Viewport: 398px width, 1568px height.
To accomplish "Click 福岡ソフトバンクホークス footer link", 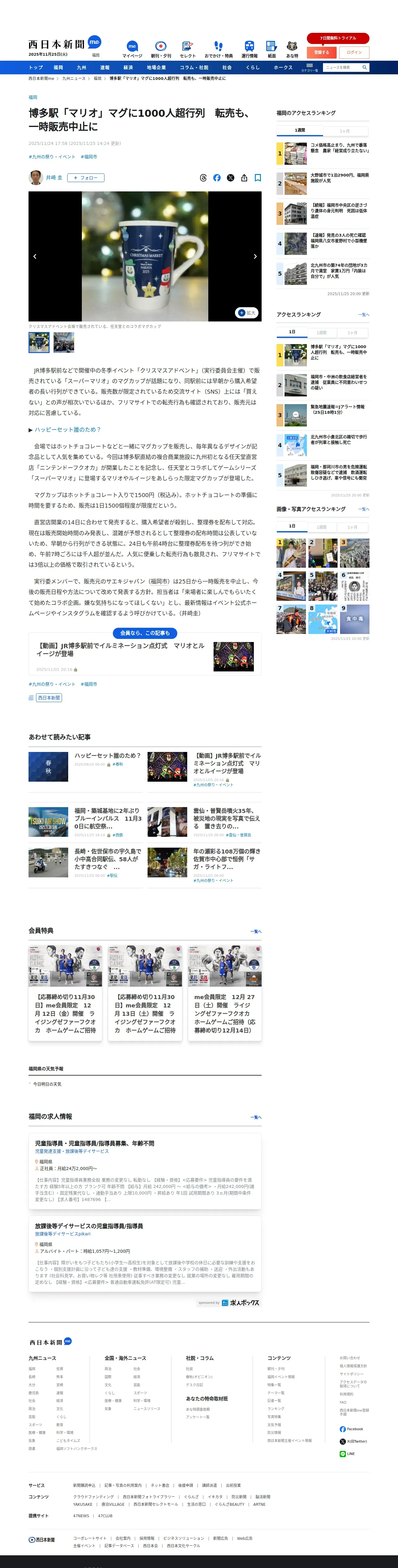I will [77, 1449].
